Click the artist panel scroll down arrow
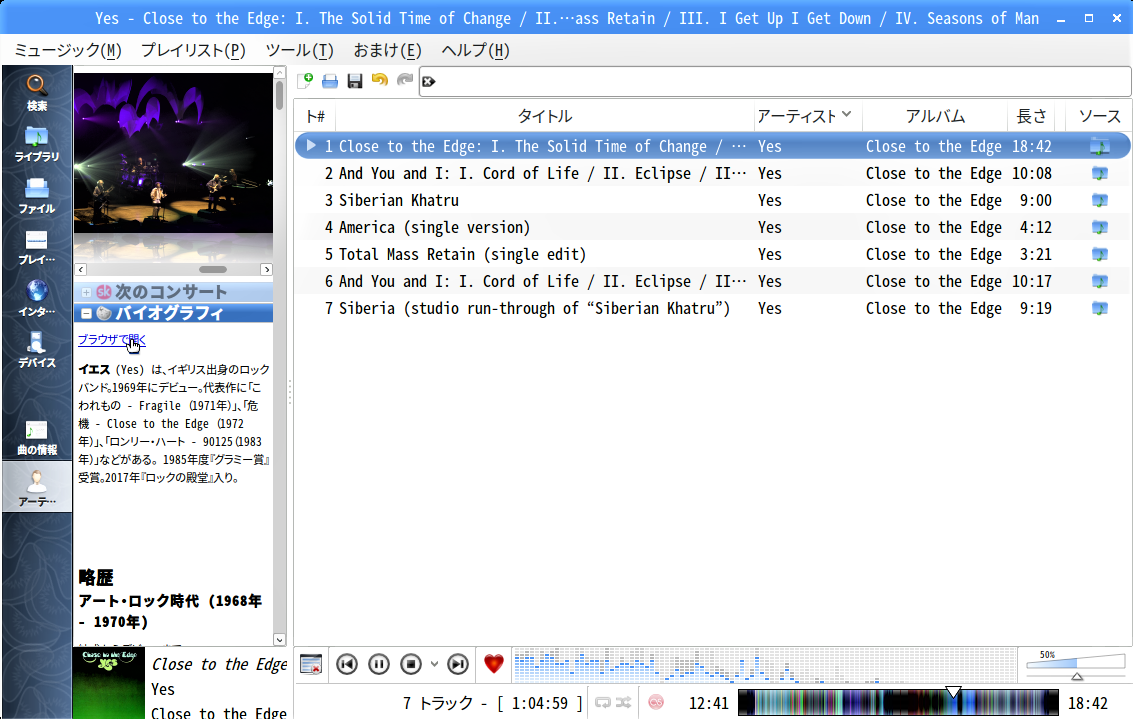This screenshot has width=1133, height=719. click(280, 640)
